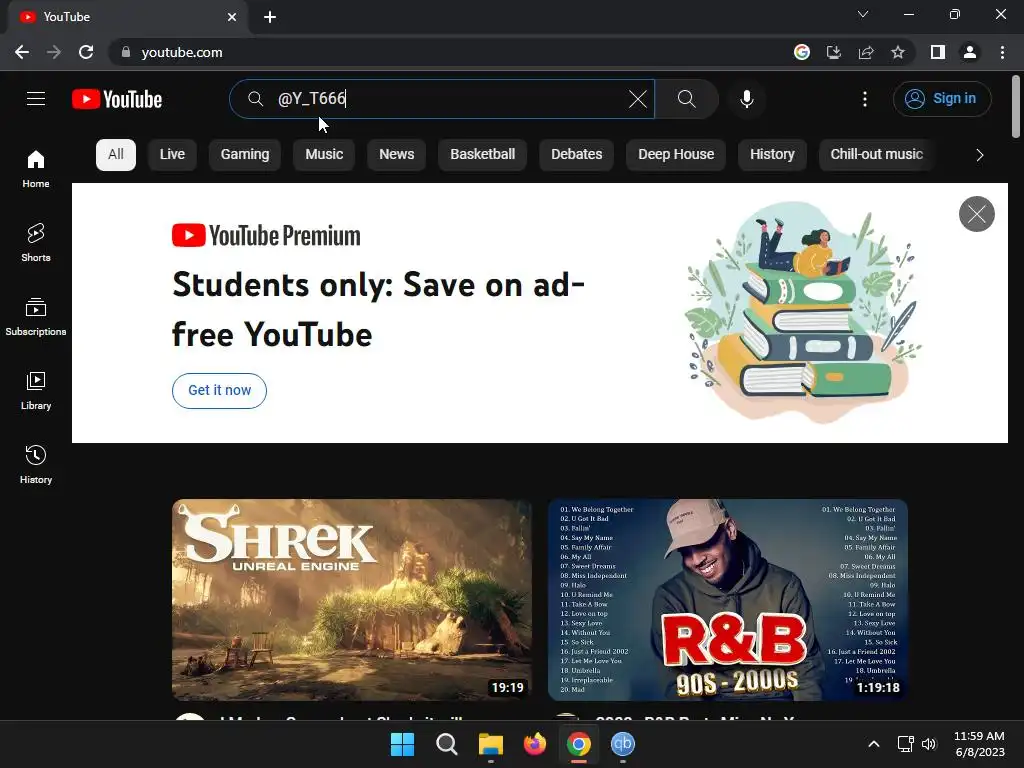The width and height of the screenshot is (1024, 768).
Task: Open Library from the sidebar
Action: click(36, 391)
